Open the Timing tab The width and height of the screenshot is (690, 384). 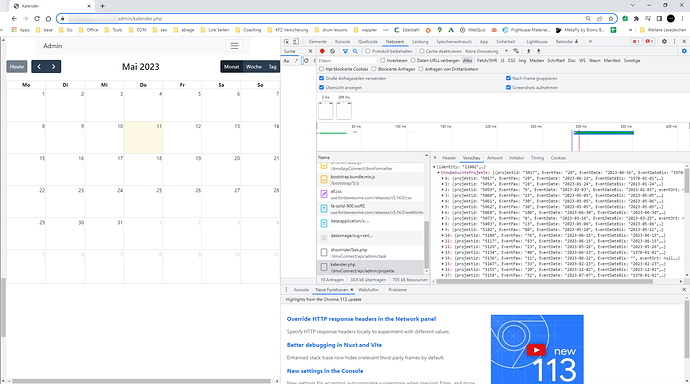(x=537, y=157)
